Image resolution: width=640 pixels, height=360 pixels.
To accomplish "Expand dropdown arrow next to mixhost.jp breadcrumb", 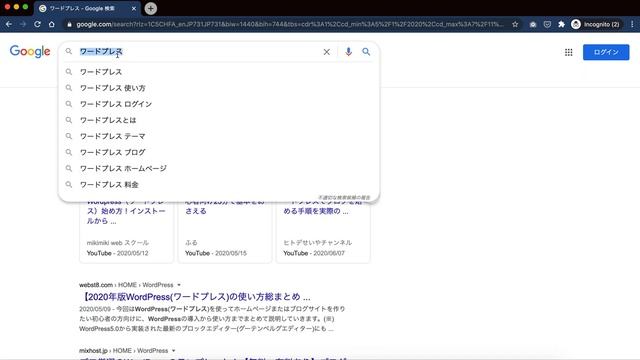I will [173, 351].
